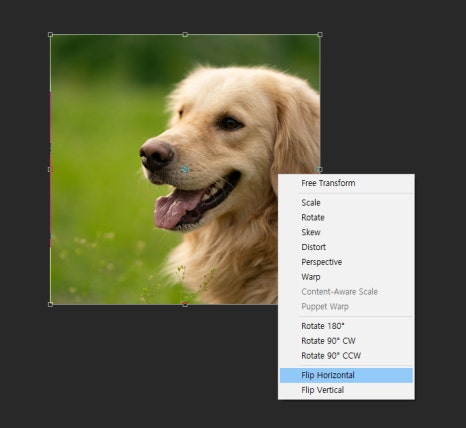466x428 pixels.
Task: Click the top-center transform handle
Action: [x=185, y=35]
